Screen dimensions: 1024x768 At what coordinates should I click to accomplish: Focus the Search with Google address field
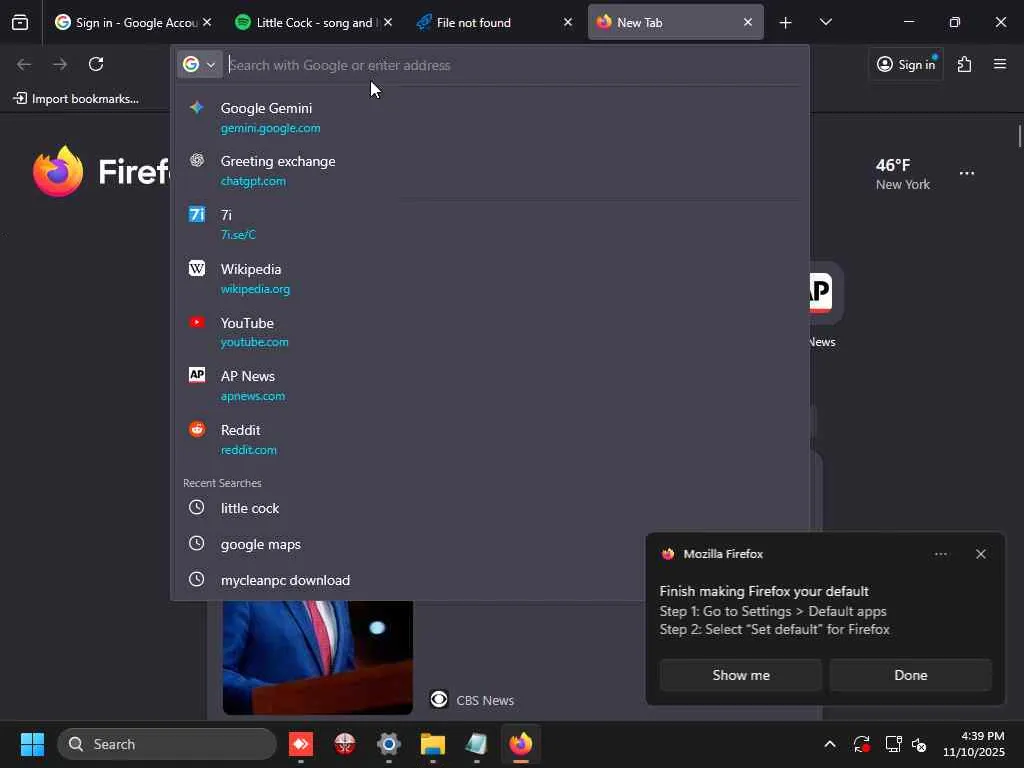click(x=513, y=65)
